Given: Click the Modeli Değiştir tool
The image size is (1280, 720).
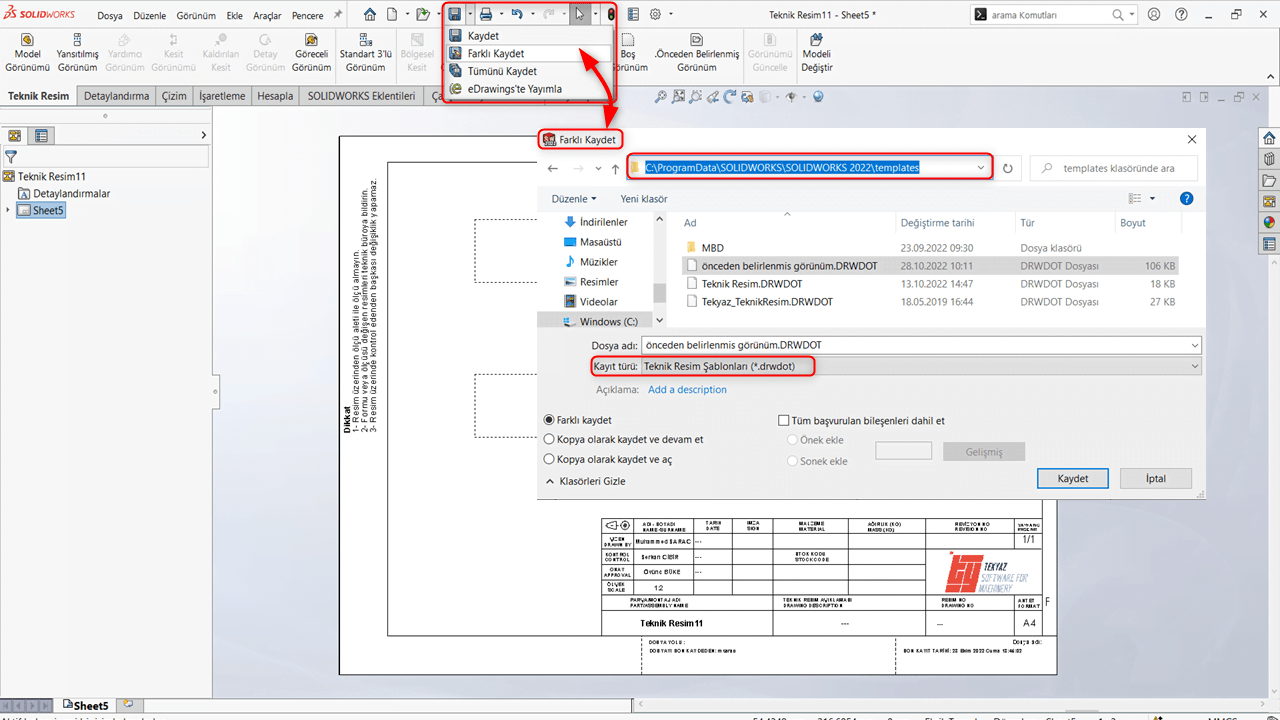Looking at the screenshot, I should point(817,52).
